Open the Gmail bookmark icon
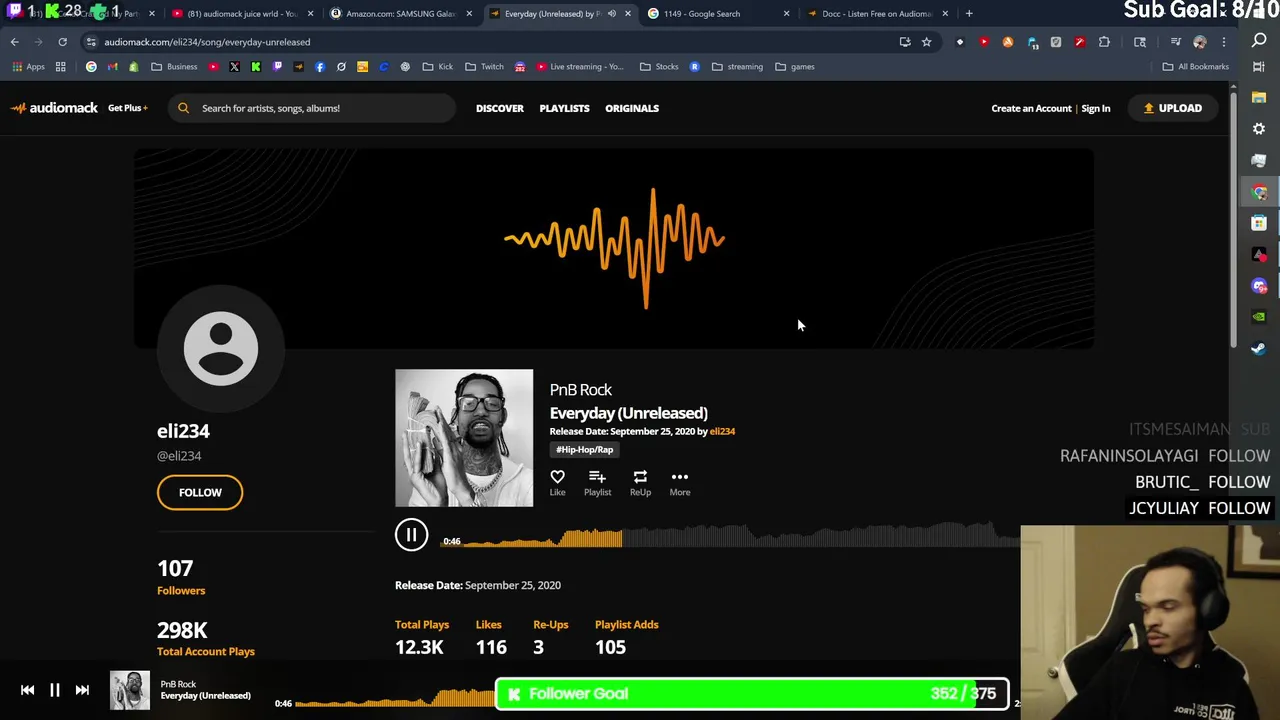The width and height of the screenshot is (1280, 720). (112, 67)
